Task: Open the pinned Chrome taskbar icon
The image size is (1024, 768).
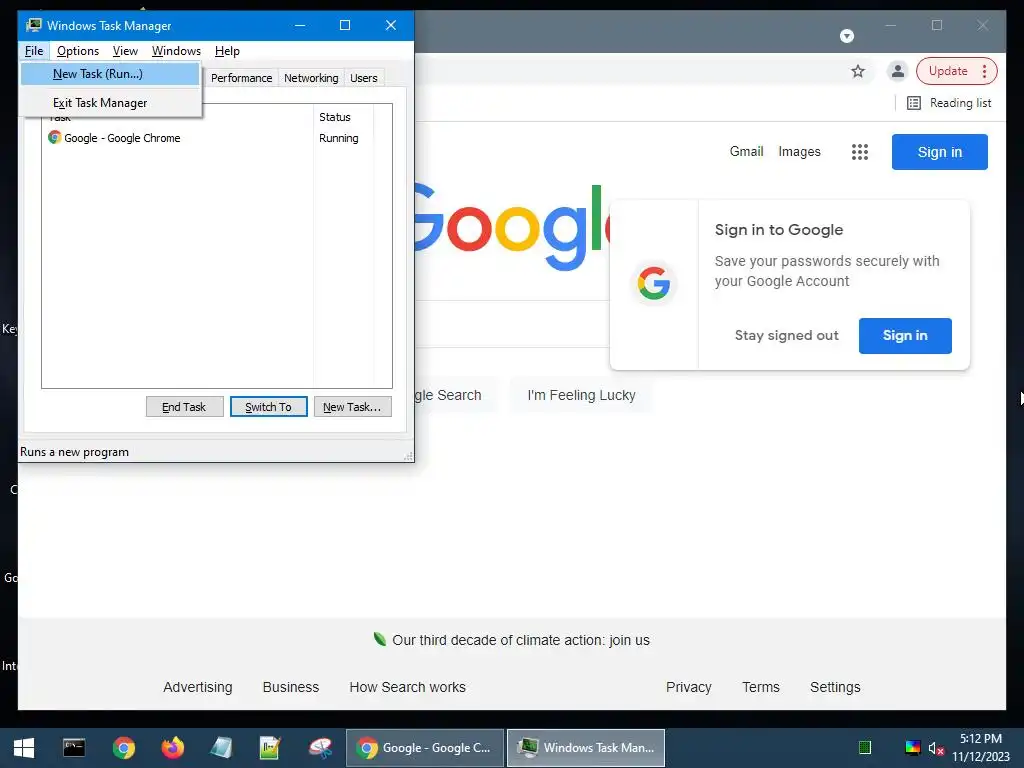Action: point(123,748)
